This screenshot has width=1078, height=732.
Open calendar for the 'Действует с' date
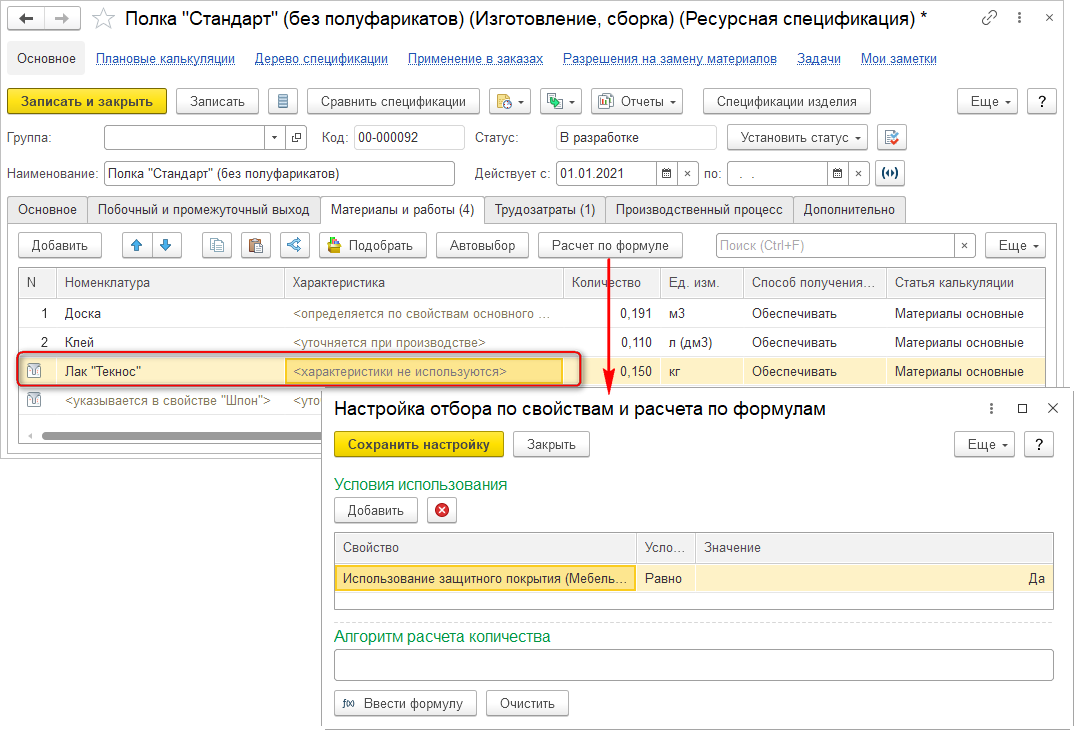coord(666,173)
